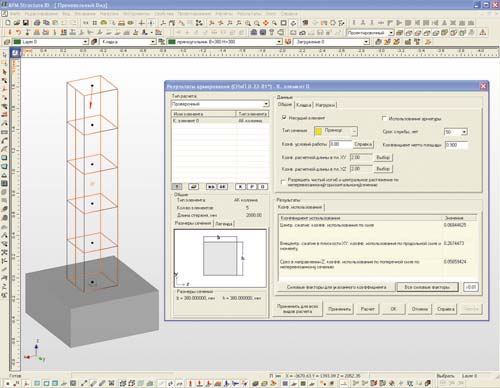
Task: Click the magnifier zoom icon beside the pan target
Action: [x=274, y=23]
